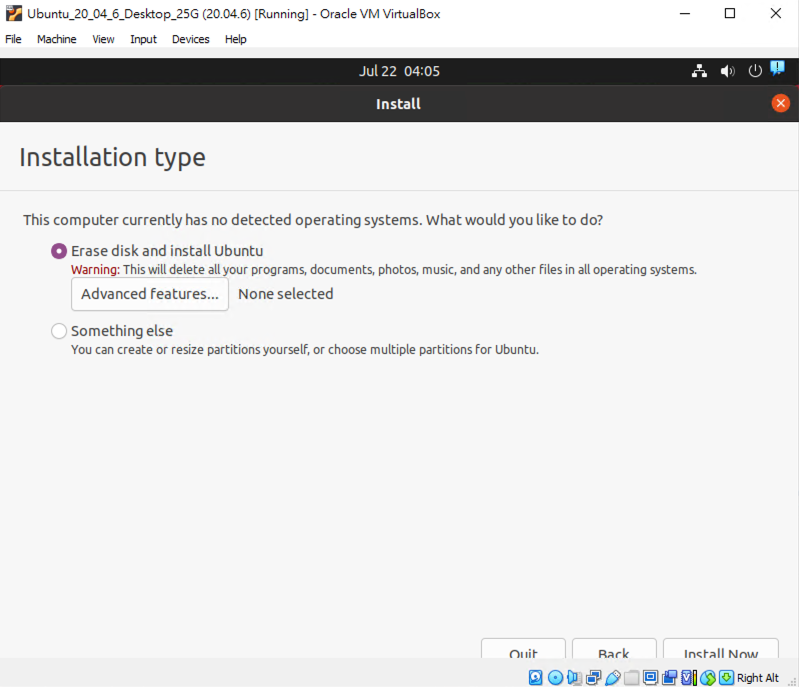The width and height of the screenshot is (799, 687).
Task: Click the USB devices status icon
Action: tap(613, 677)
